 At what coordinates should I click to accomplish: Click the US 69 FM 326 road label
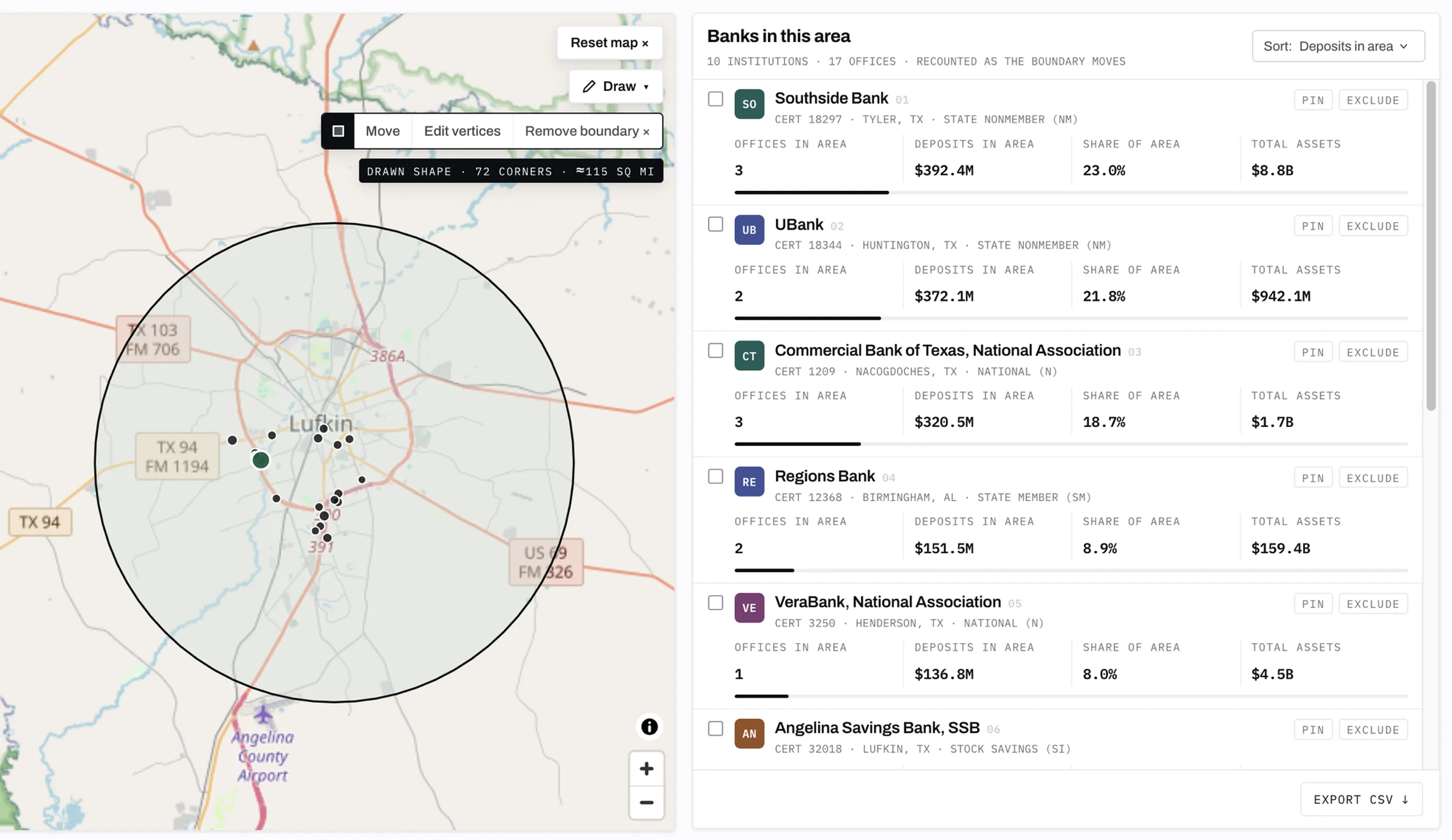point(546,562)
